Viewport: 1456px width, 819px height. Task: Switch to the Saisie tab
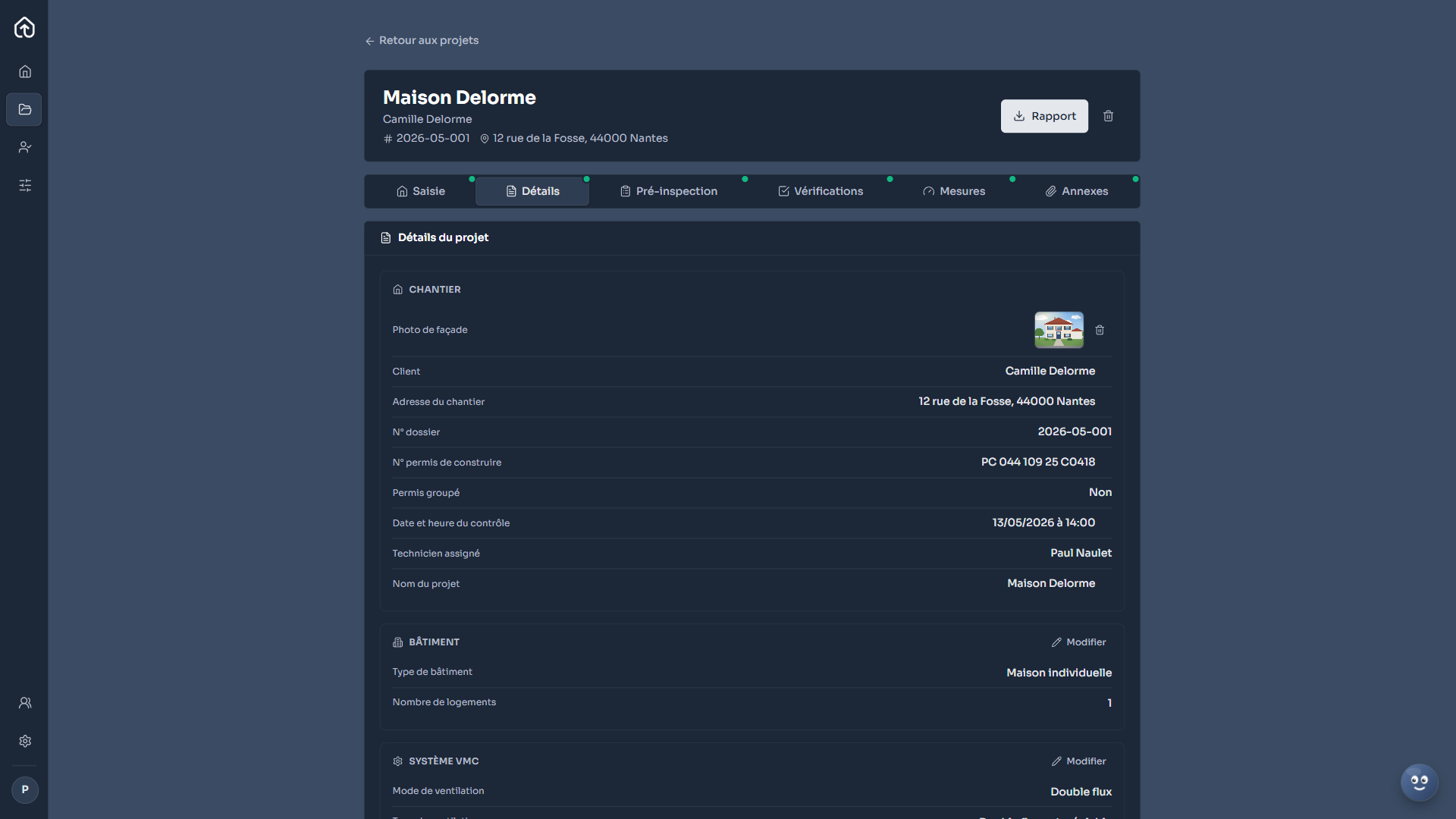420,191
